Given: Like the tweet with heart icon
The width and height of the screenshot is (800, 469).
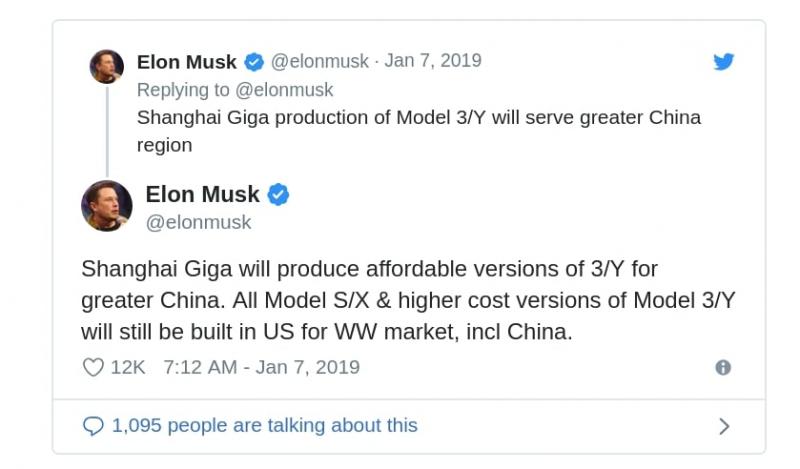Looking at the screenshot, I should [x=93, y=367].
